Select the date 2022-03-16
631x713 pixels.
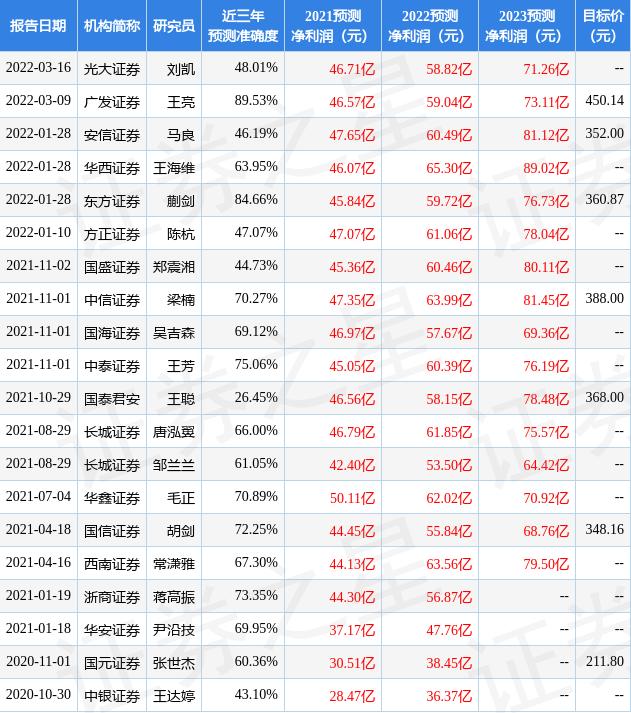click(39, 68)
